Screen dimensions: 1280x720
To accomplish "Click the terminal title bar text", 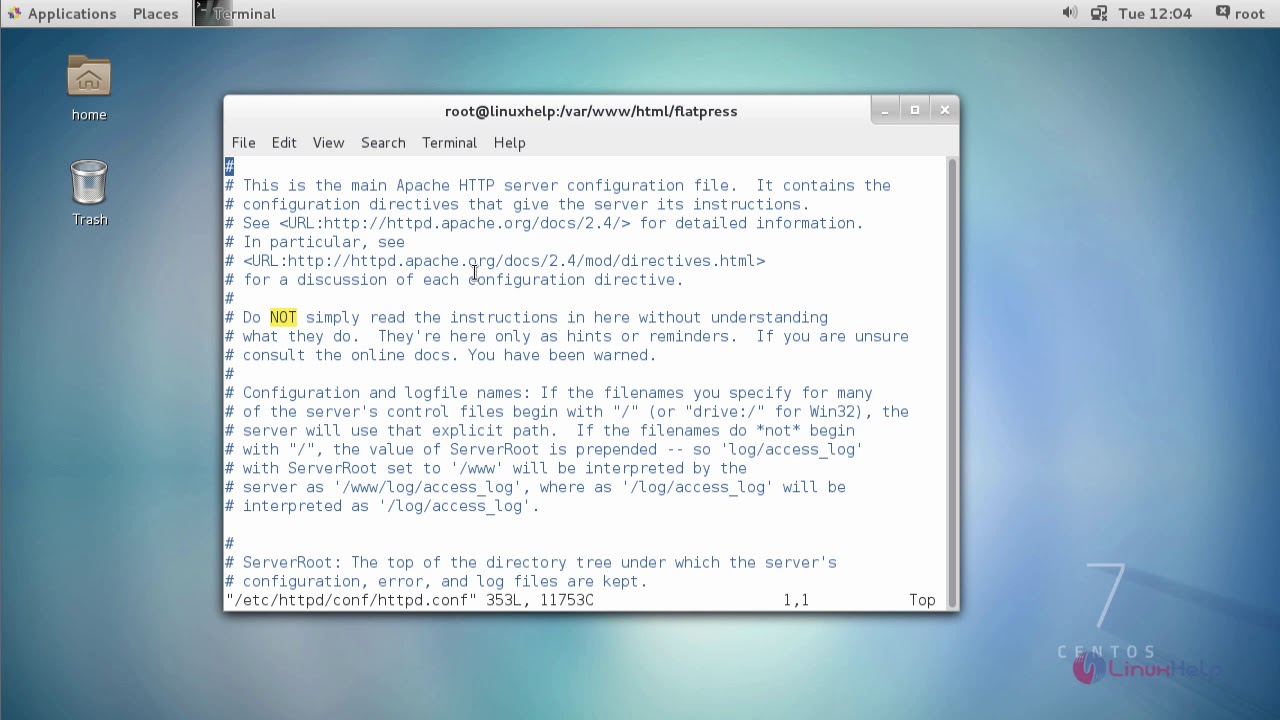I will [x=591, y=111].
